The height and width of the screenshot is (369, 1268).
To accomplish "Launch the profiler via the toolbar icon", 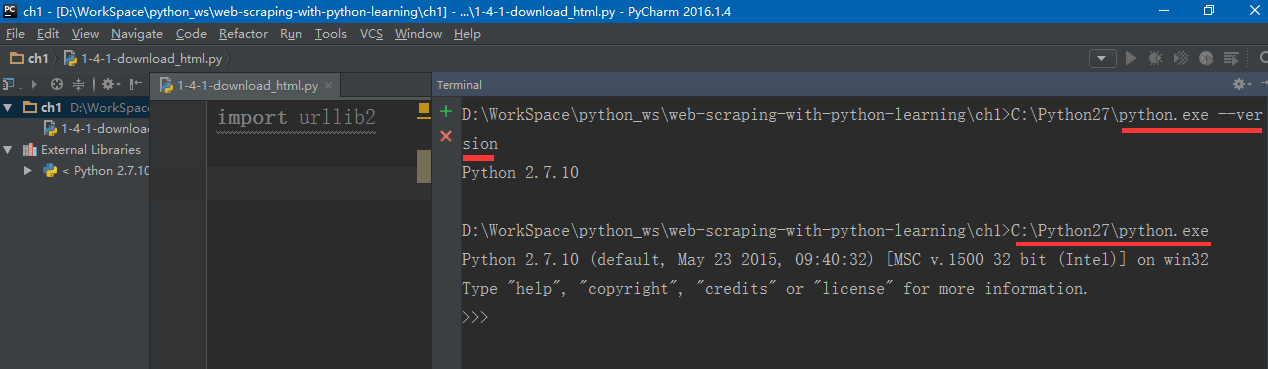I will click(1205, 59).
